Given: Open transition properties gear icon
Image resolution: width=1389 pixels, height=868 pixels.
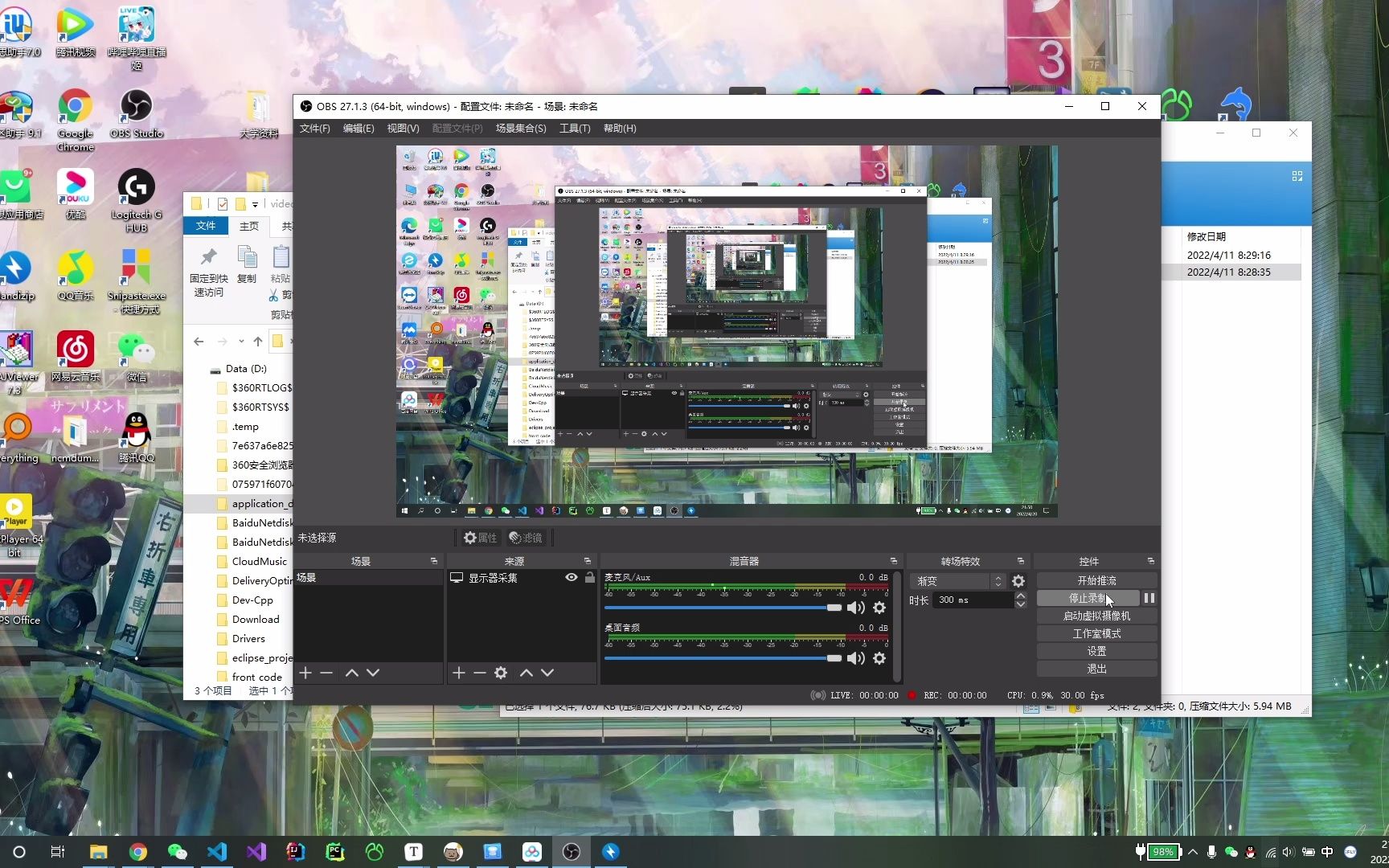Looking at the screenshot, I should (x=1018, y=580).
